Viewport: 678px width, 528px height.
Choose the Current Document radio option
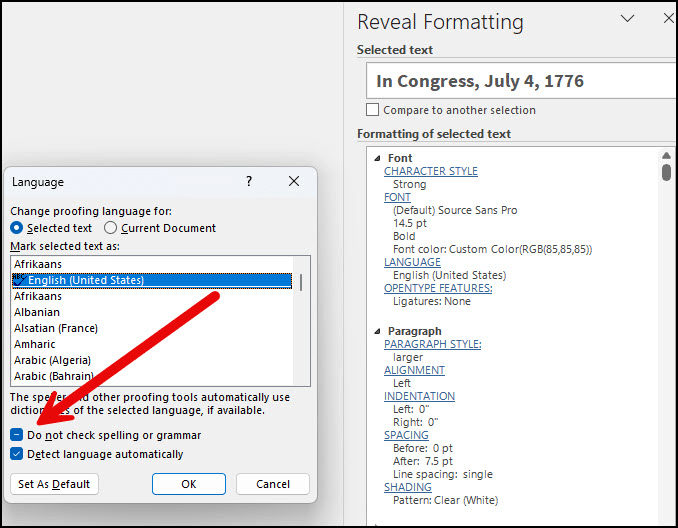pos(111,228)
